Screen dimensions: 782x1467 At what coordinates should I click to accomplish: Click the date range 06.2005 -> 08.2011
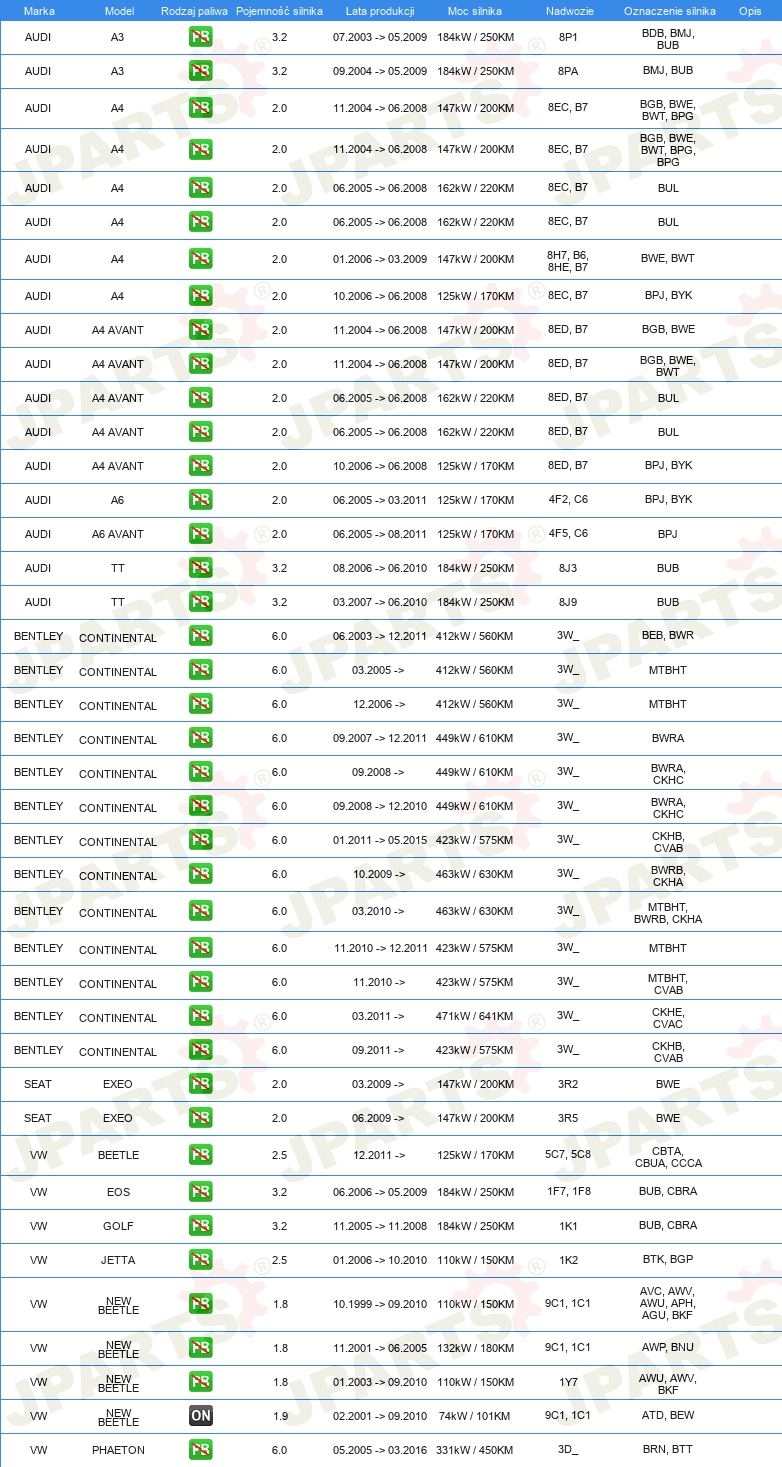[x=380, y=534]
